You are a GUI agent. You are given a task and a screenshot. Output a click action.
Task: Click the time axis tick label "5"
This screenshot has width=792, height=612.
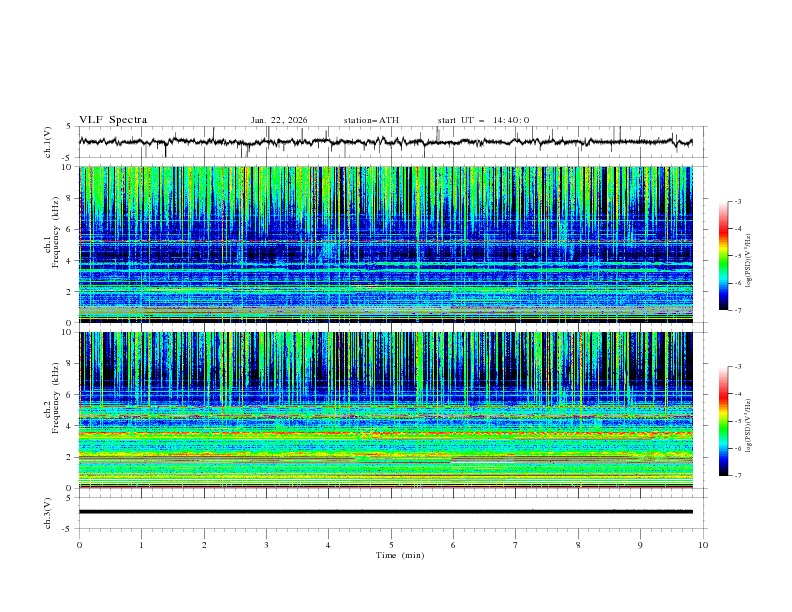[391, 545]
